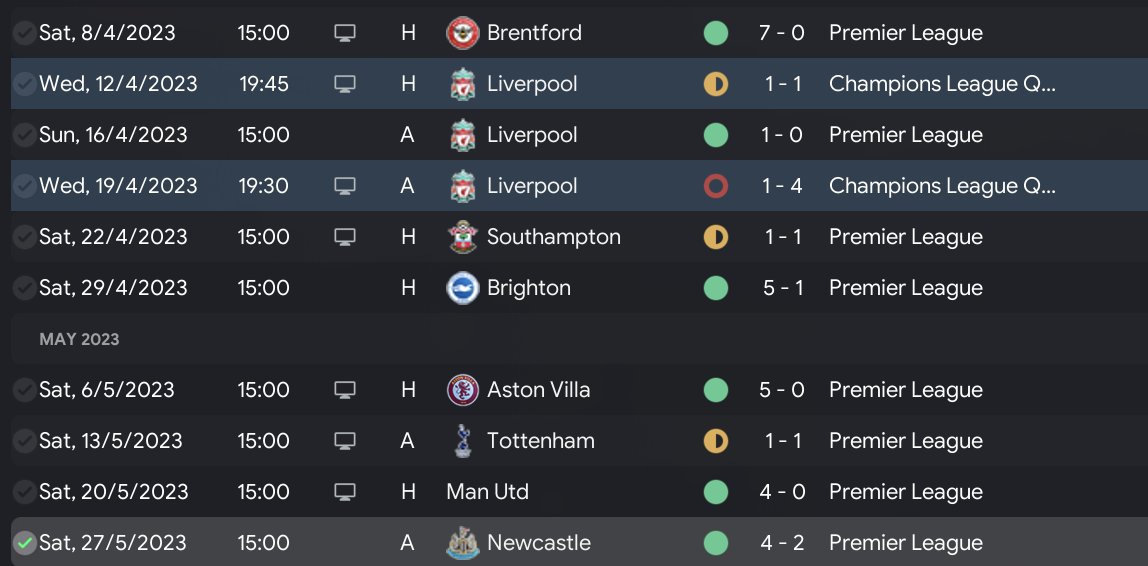Click the Brighton club badge icon
This screenshot has width=1148, height=566.
[462, 288]
